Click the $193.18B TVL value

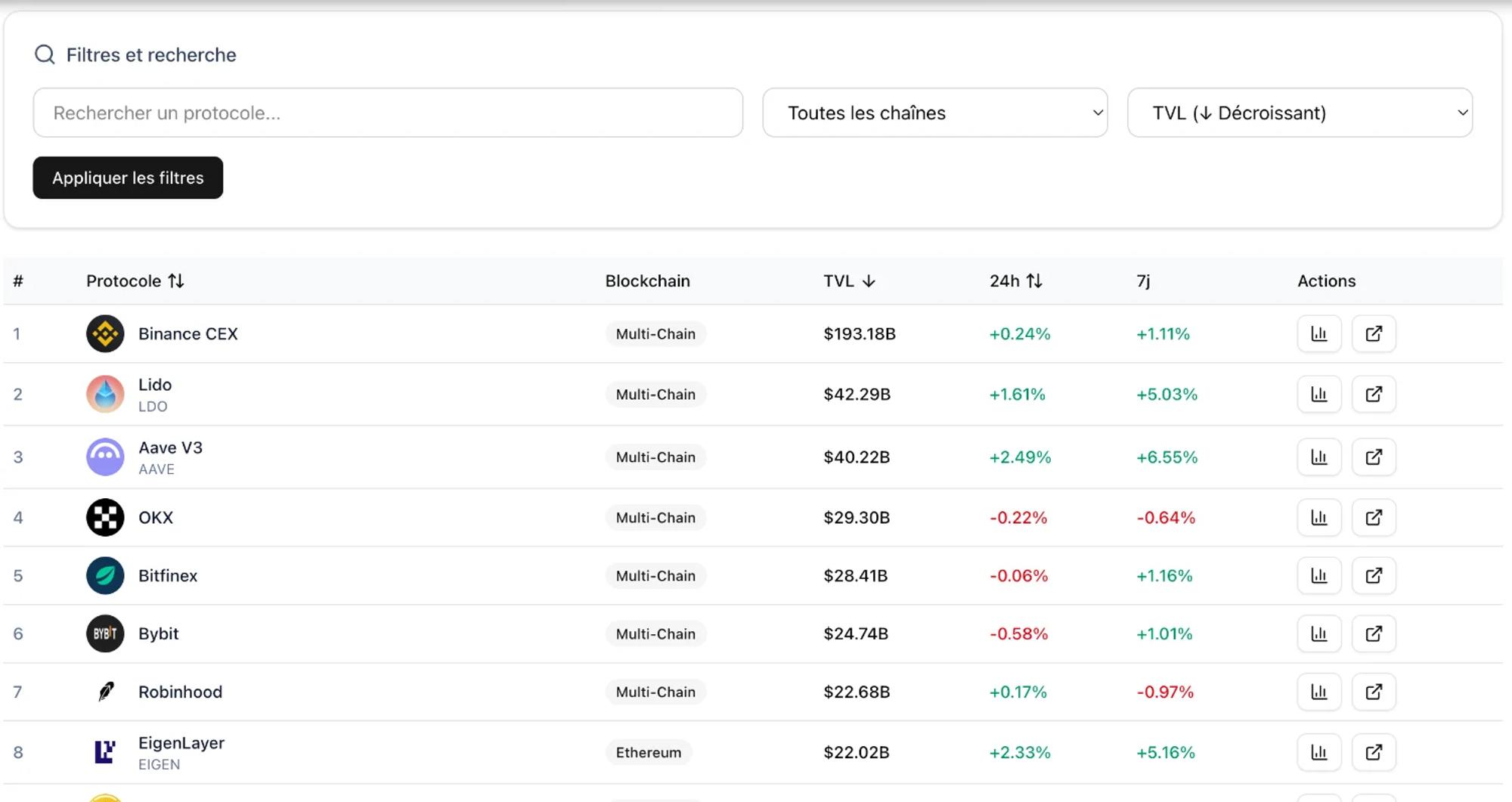click(860, 333)
